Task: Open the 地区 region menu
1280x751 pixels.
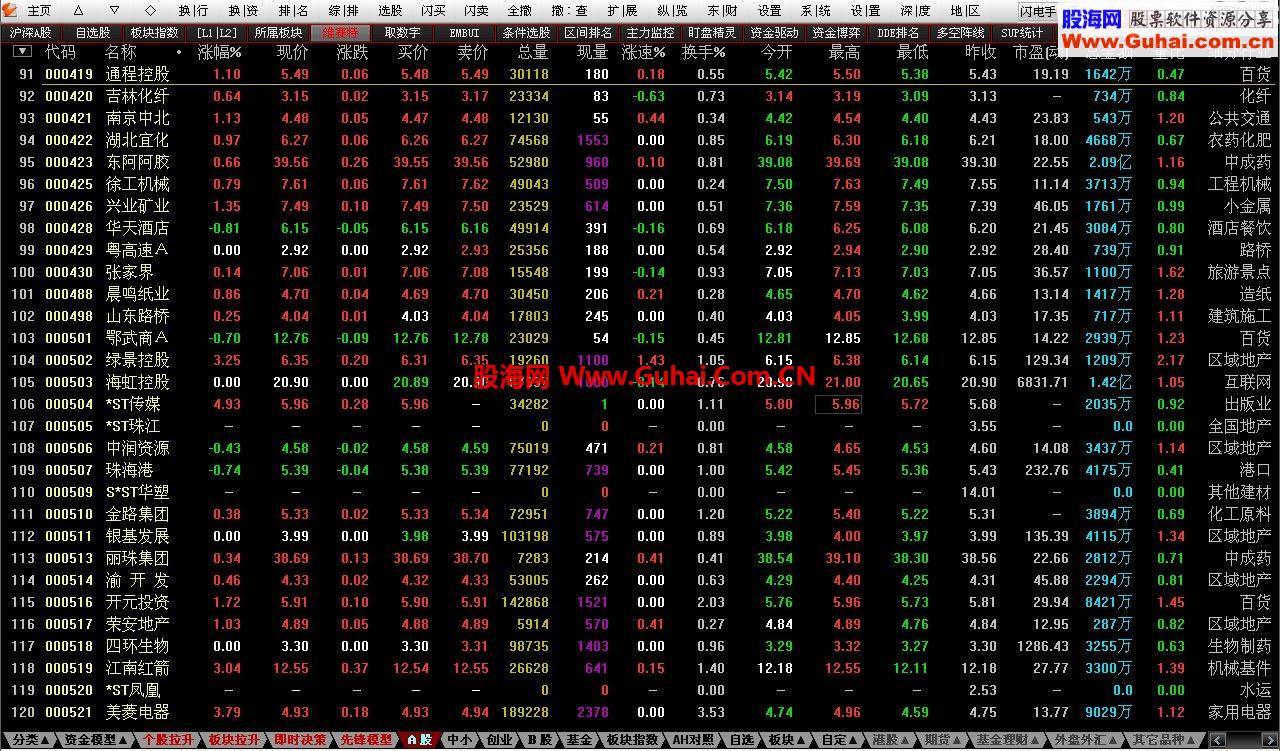Action: click(x=965, y=10)
